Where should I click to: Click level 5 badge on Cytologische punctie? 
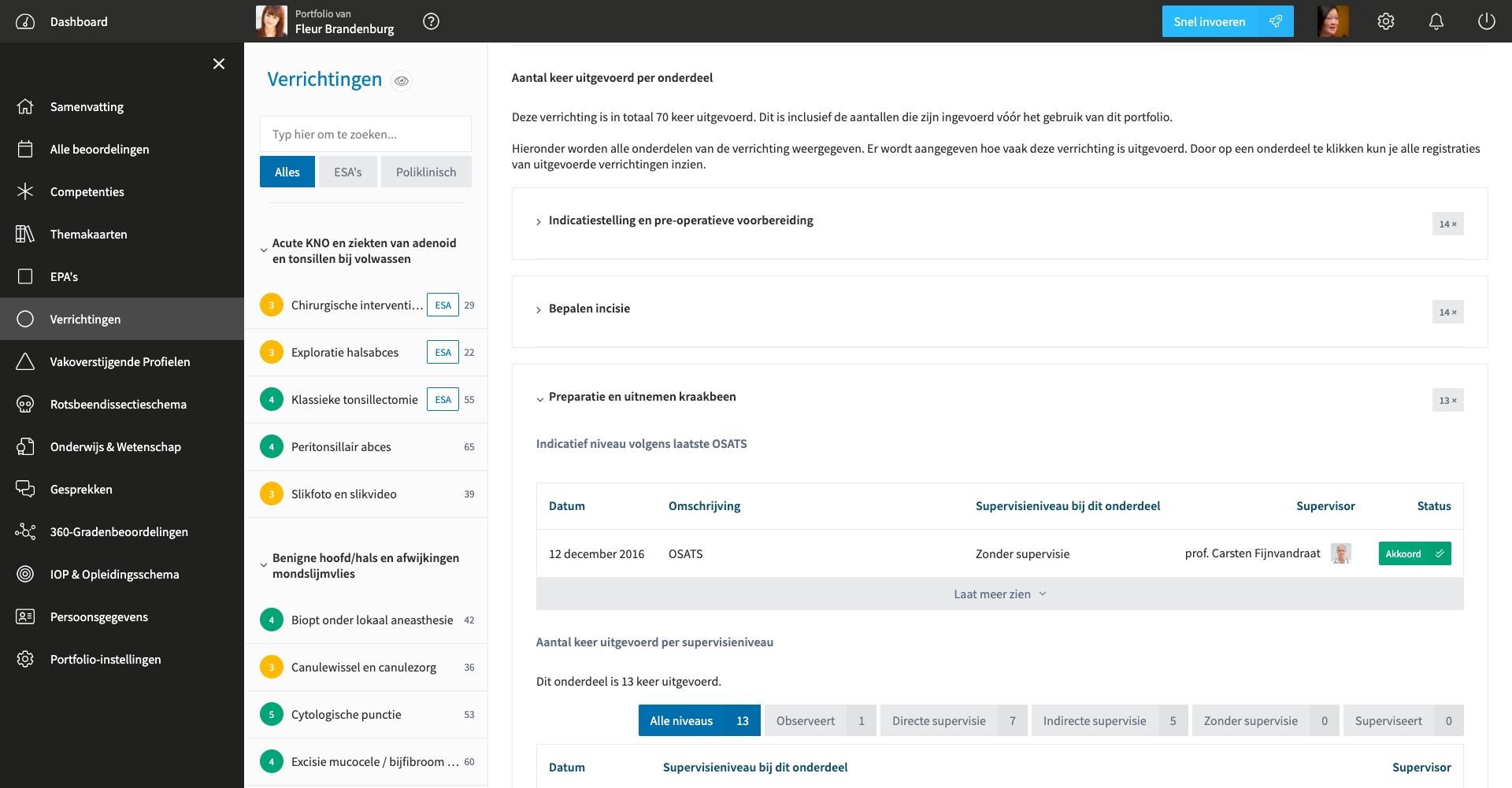[x=272, y=714]
